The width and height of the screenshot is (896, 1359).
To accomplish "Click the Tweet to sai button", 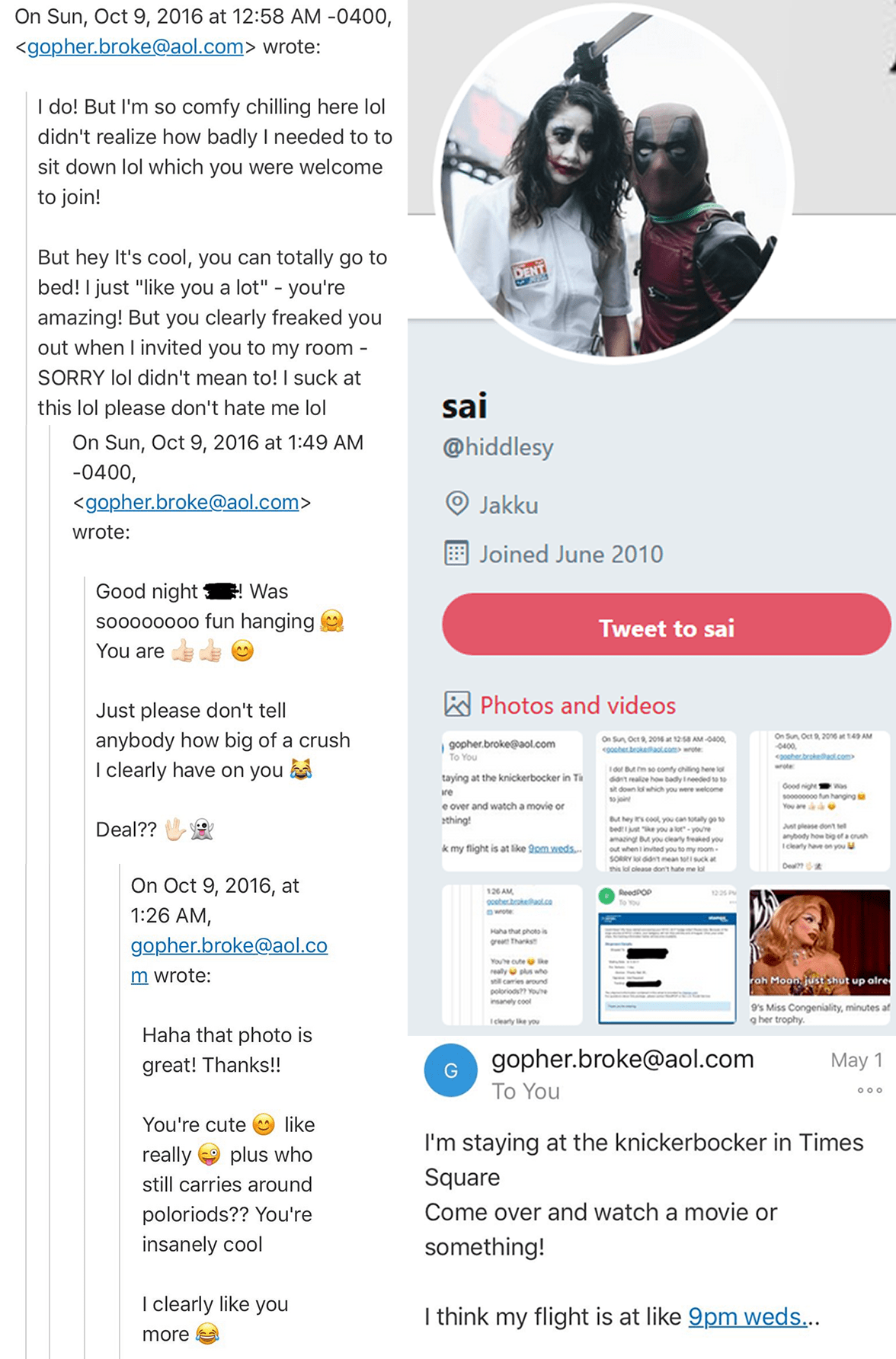I will coord(666,625).
